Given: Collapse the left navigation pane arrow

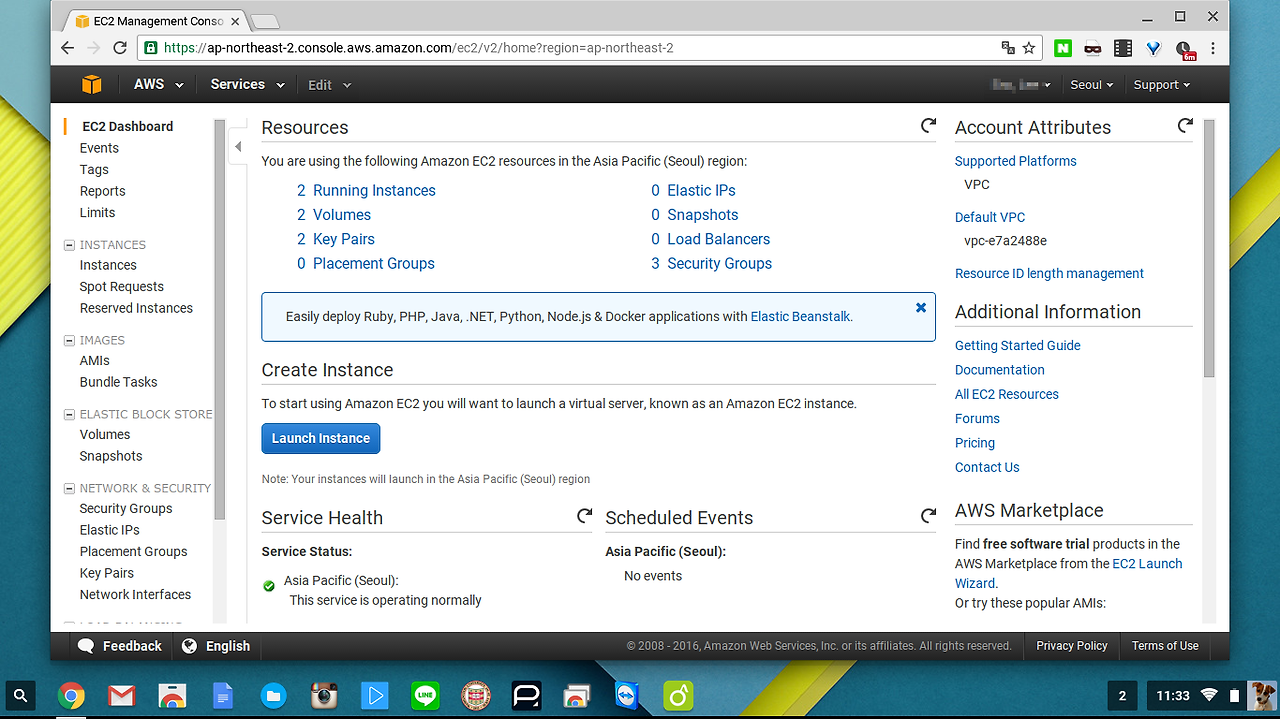Looking at the screenshot, I should click(x=238, y=147).
